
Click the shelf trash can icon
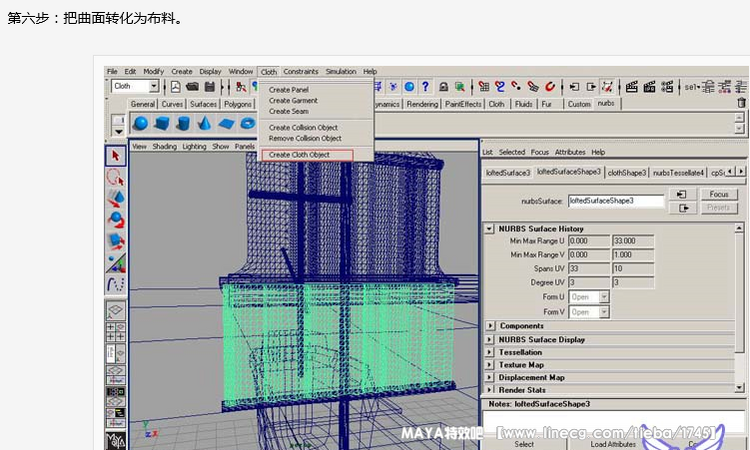coord(741,103)
